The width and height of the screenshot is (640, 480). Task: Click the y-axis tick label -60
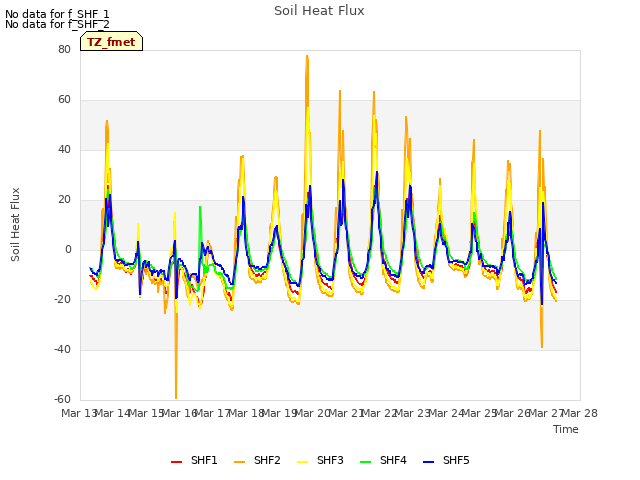pyautogui.click(x=62, y=399)
